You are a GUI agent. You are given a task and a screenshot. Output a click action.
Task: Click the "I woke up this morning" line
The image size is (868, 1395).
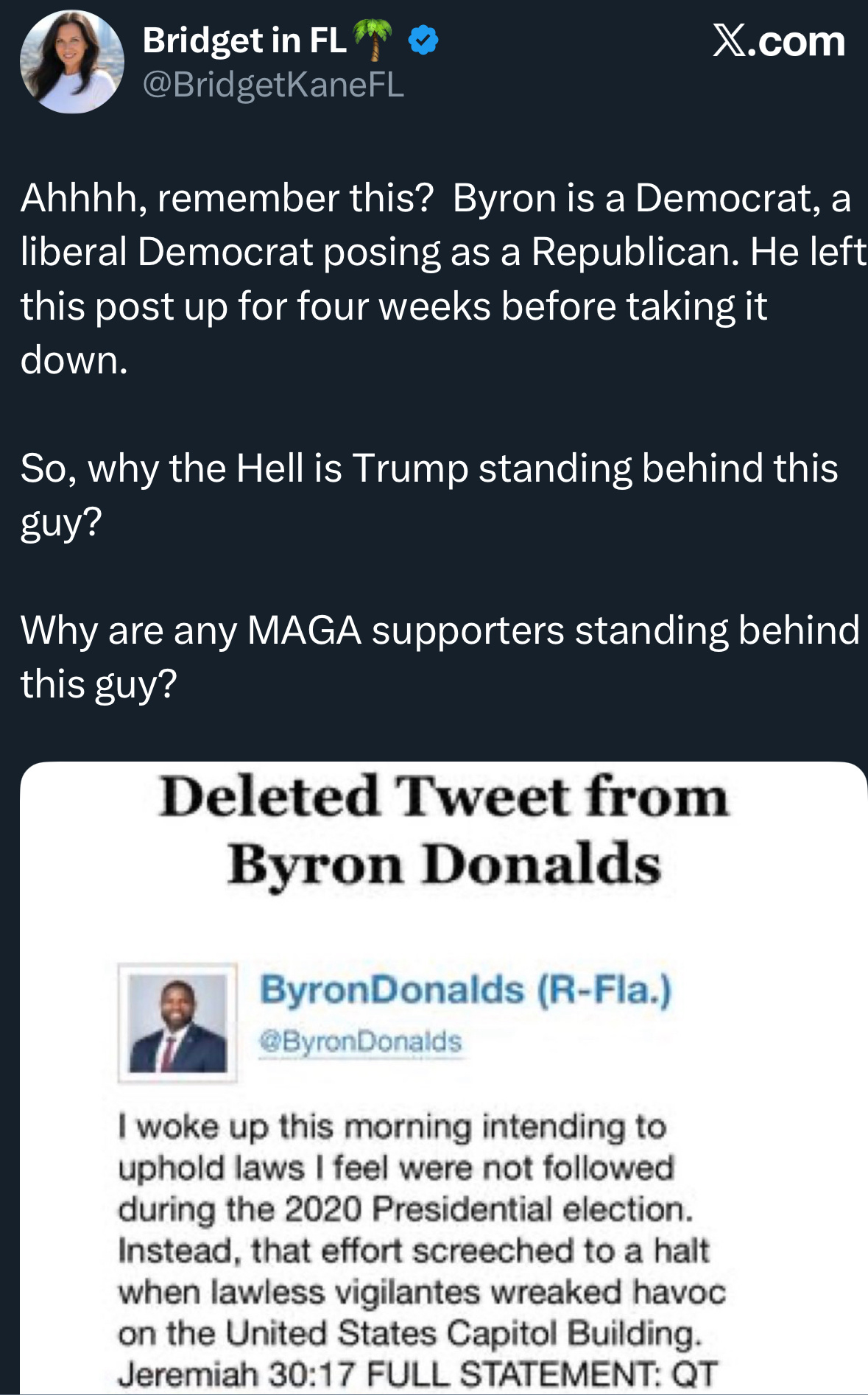pyautogui.click(x=392, y=1127)
